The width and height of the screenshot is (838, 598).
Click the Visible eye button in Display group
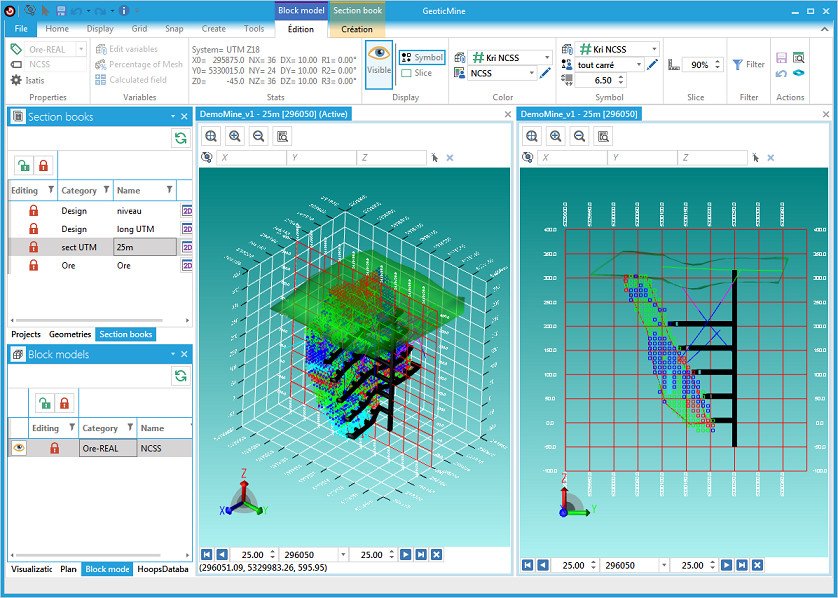click(379, 64)
